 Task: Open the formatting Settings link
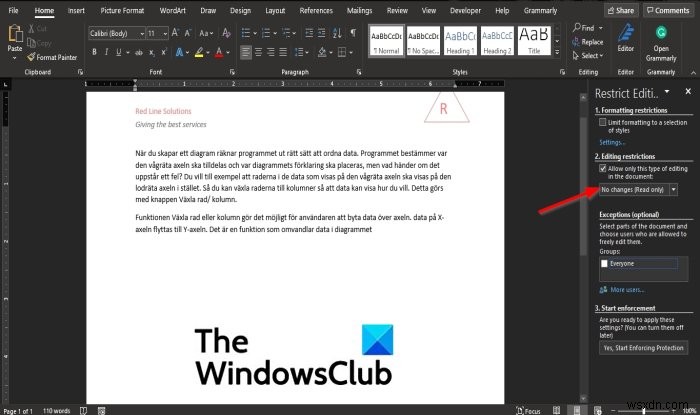point(612,142)
